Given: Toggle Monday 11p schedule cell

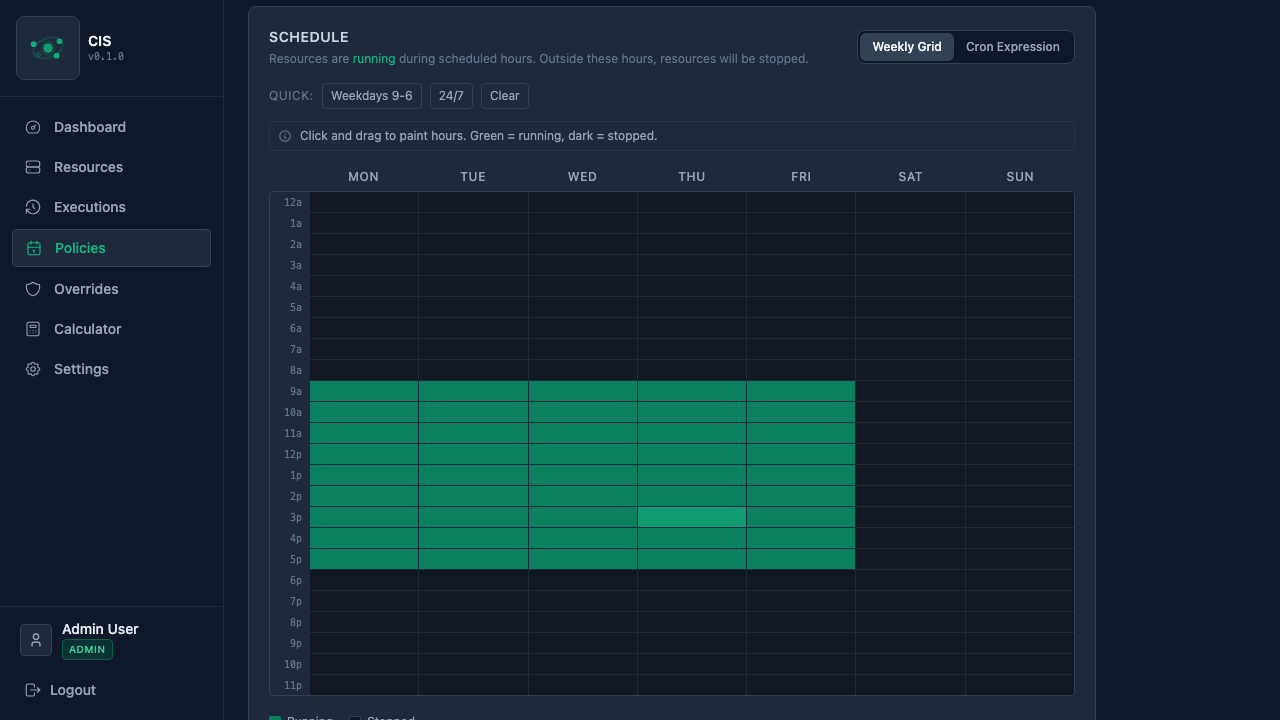Looking at the screenshot, I should pos(364,685).
